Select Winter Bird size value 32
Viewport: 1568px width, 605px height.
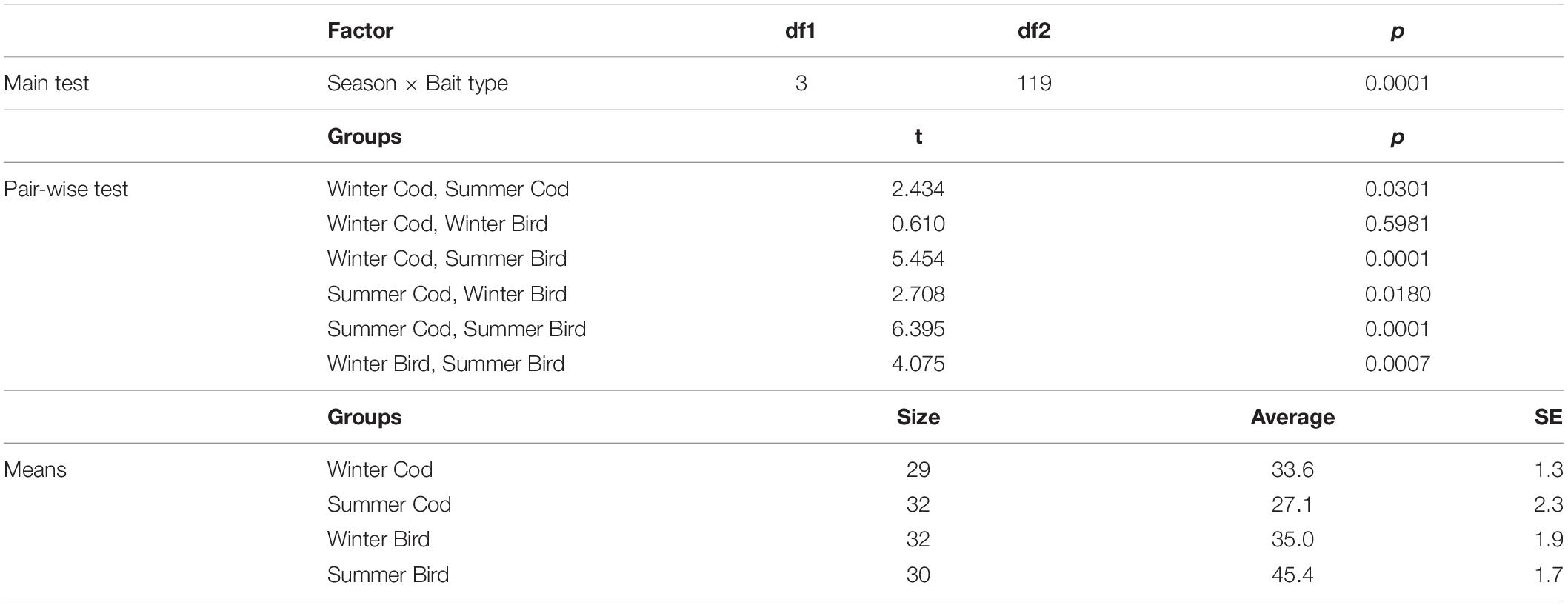(x=918, y=539)
